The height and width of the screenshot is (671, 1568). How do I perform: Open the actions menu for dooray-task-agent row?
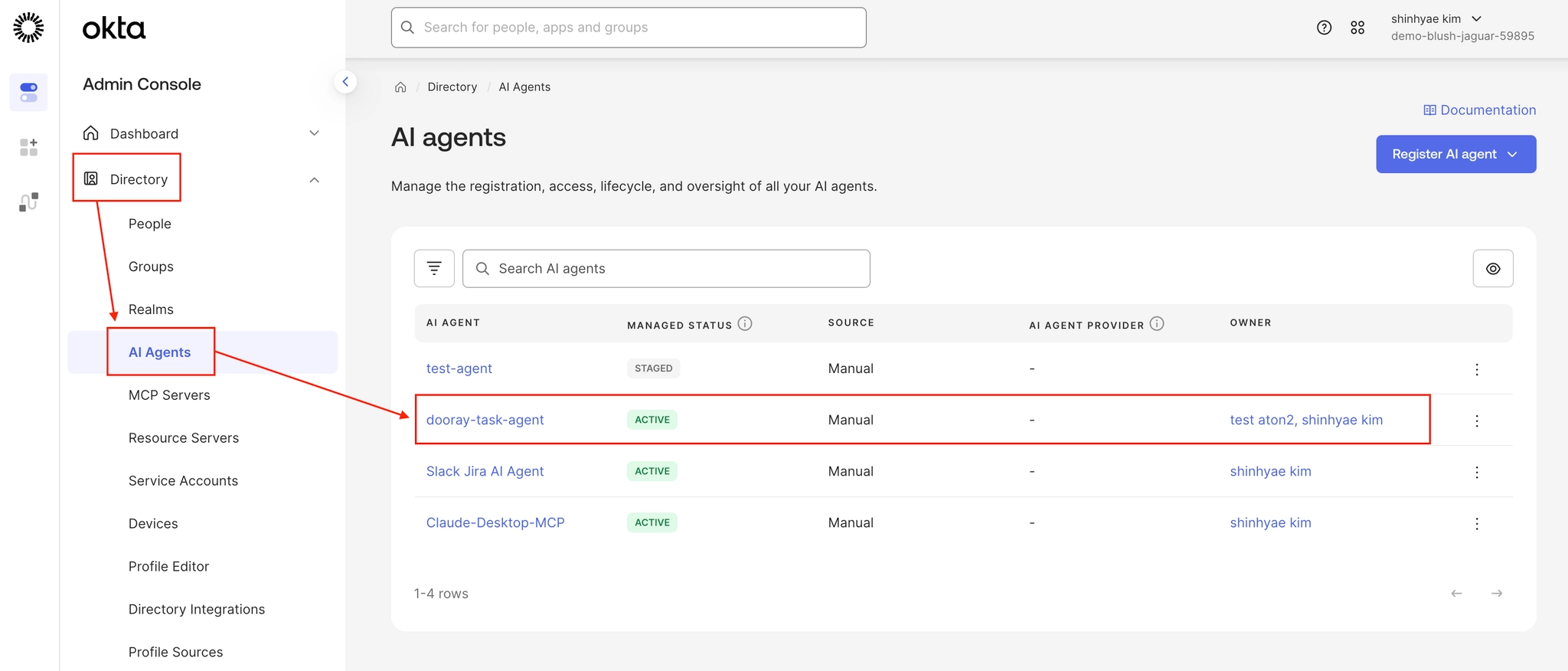pyautogui.click(x=1477, y=421)
